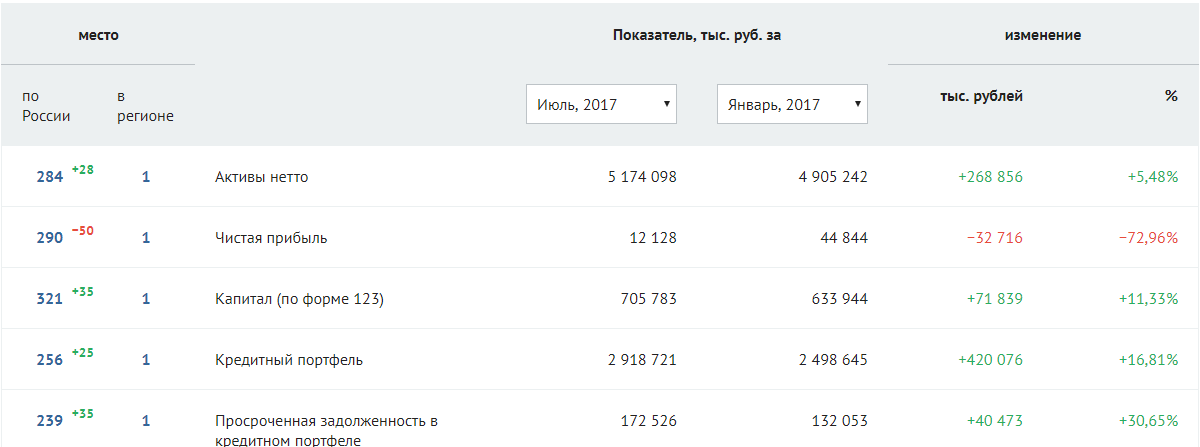Open the Активы нетто indicator
This screenshot has width=1200, height=447.
(x=262, y=177)
